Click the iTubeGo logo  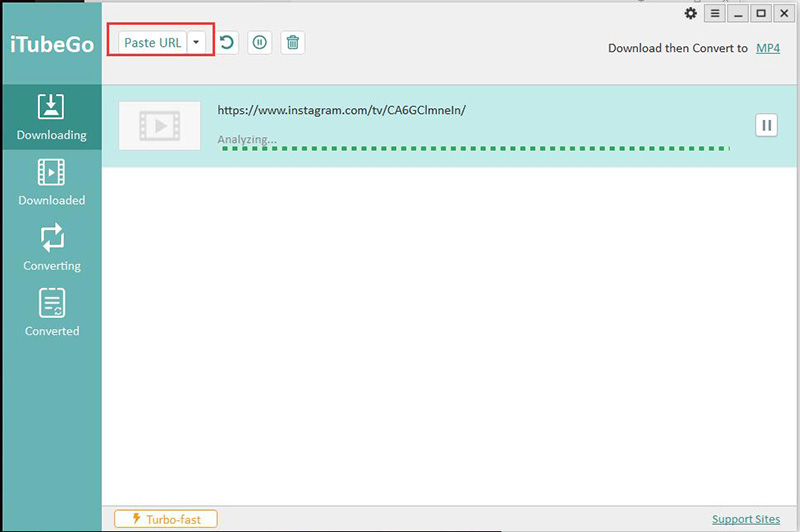tap(52, 44)
